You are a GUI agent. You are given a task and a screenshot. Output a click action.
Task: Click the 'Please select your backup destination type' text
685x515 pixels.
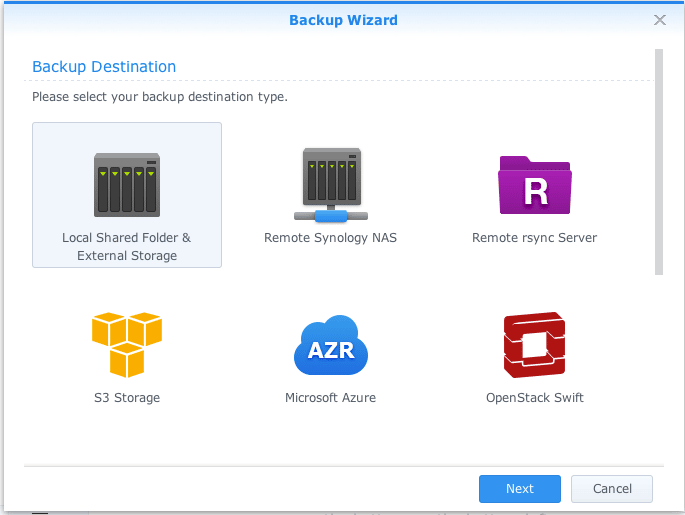click(160, 97)
